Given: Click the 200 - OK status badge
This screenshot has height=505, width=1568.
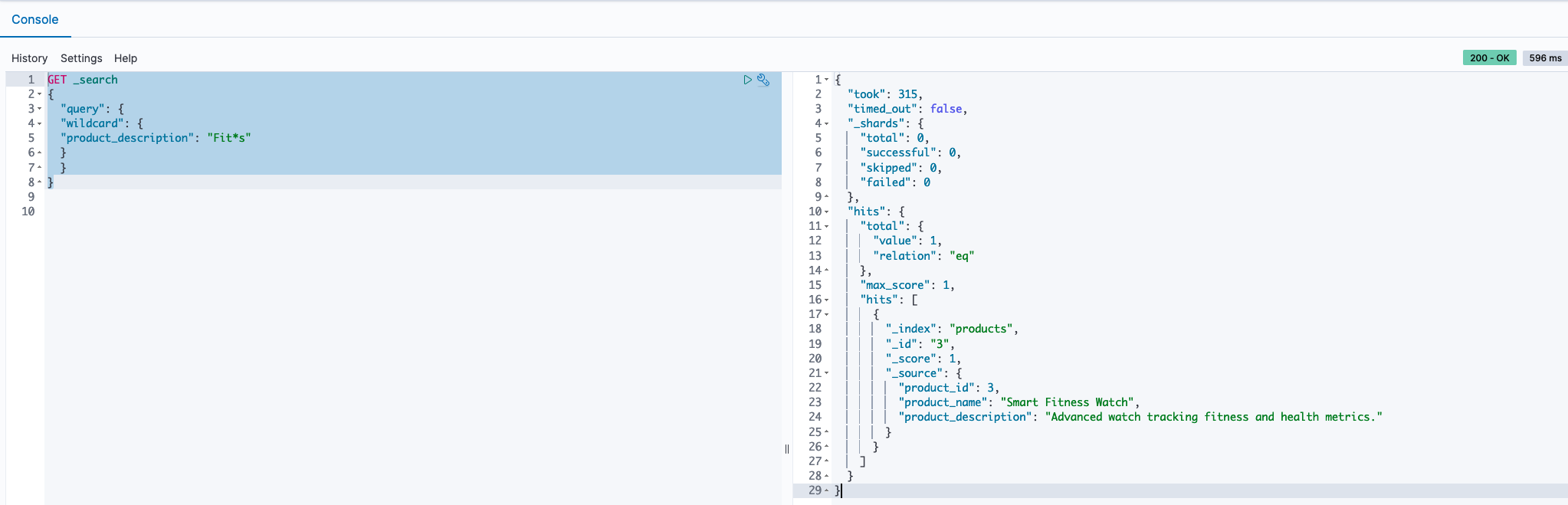Looking at the screenshot, I should click(1489, 57).
